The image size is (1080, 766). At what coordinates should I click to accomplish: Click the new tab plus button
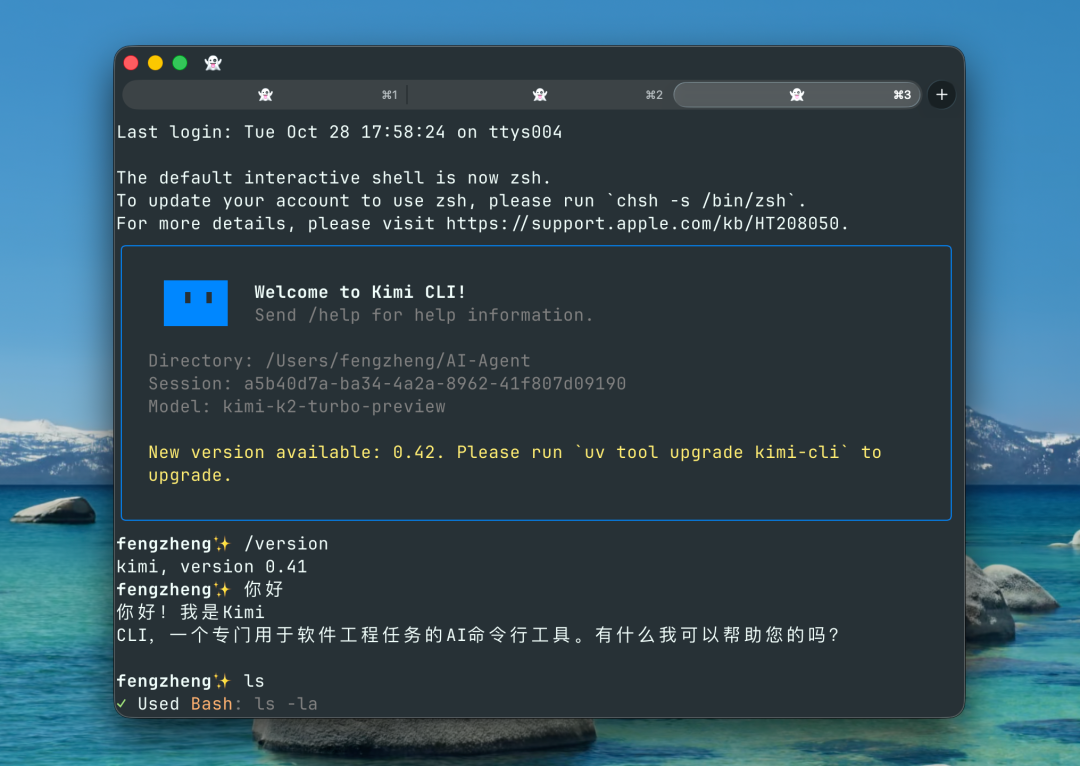941,94
